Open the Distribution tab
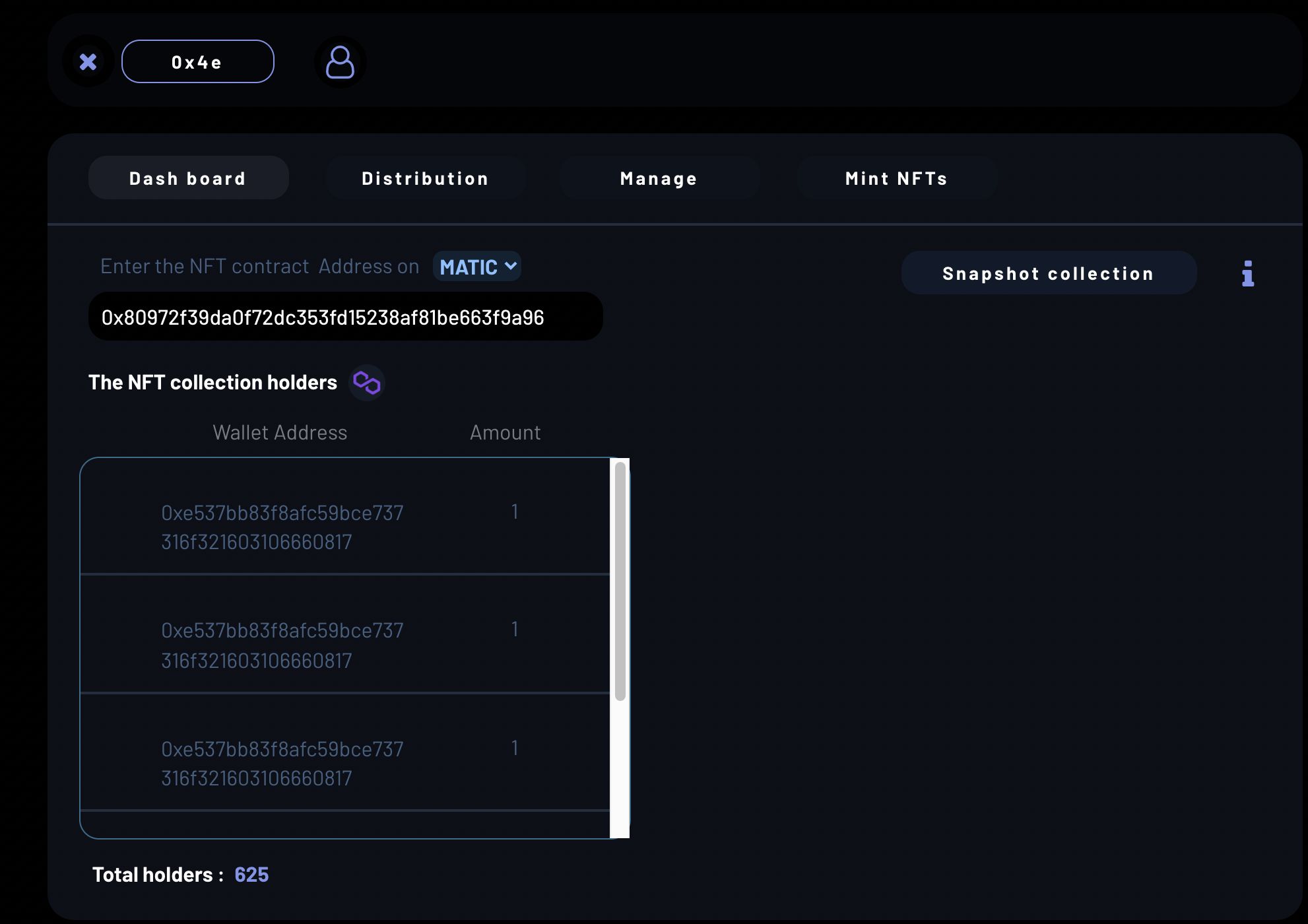The height and width of the screenshot is (924, 1308). coord(425,178)
